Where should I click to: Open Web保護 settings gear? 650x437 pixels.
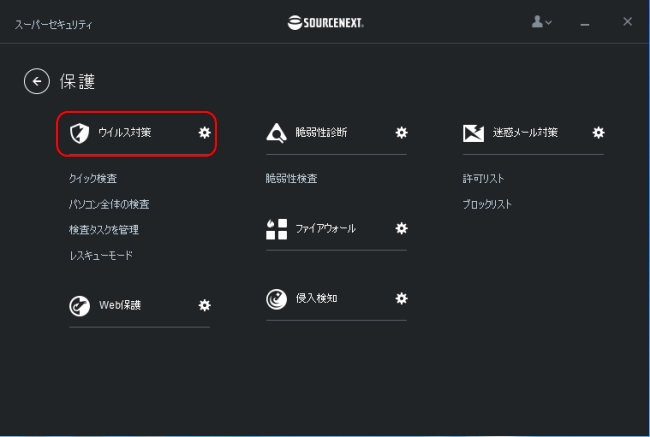coord(204,306)
